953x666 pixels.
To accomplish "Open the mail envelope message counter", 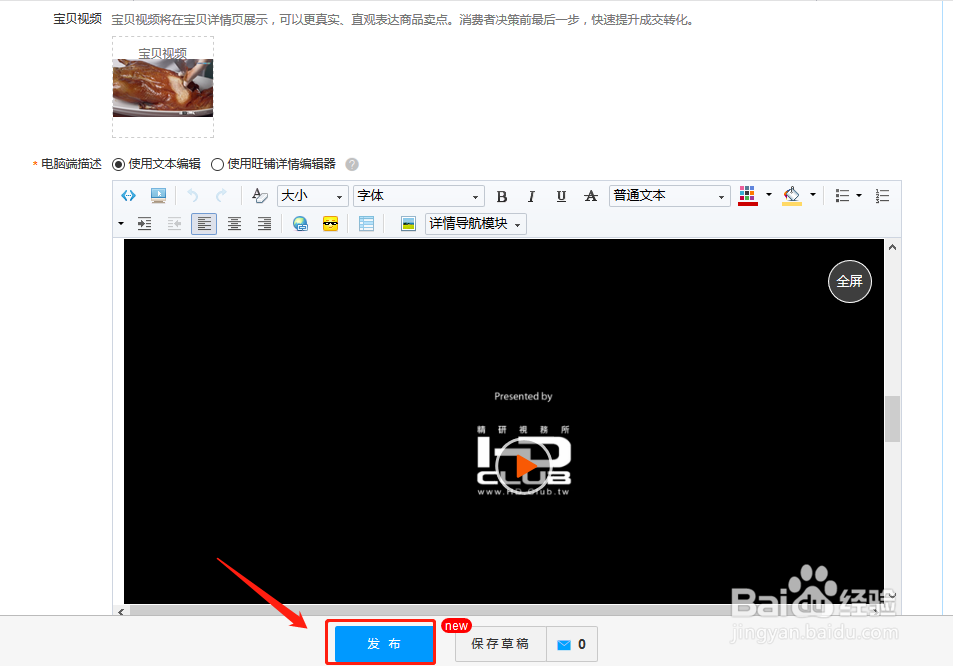I will tap(571, 644).
